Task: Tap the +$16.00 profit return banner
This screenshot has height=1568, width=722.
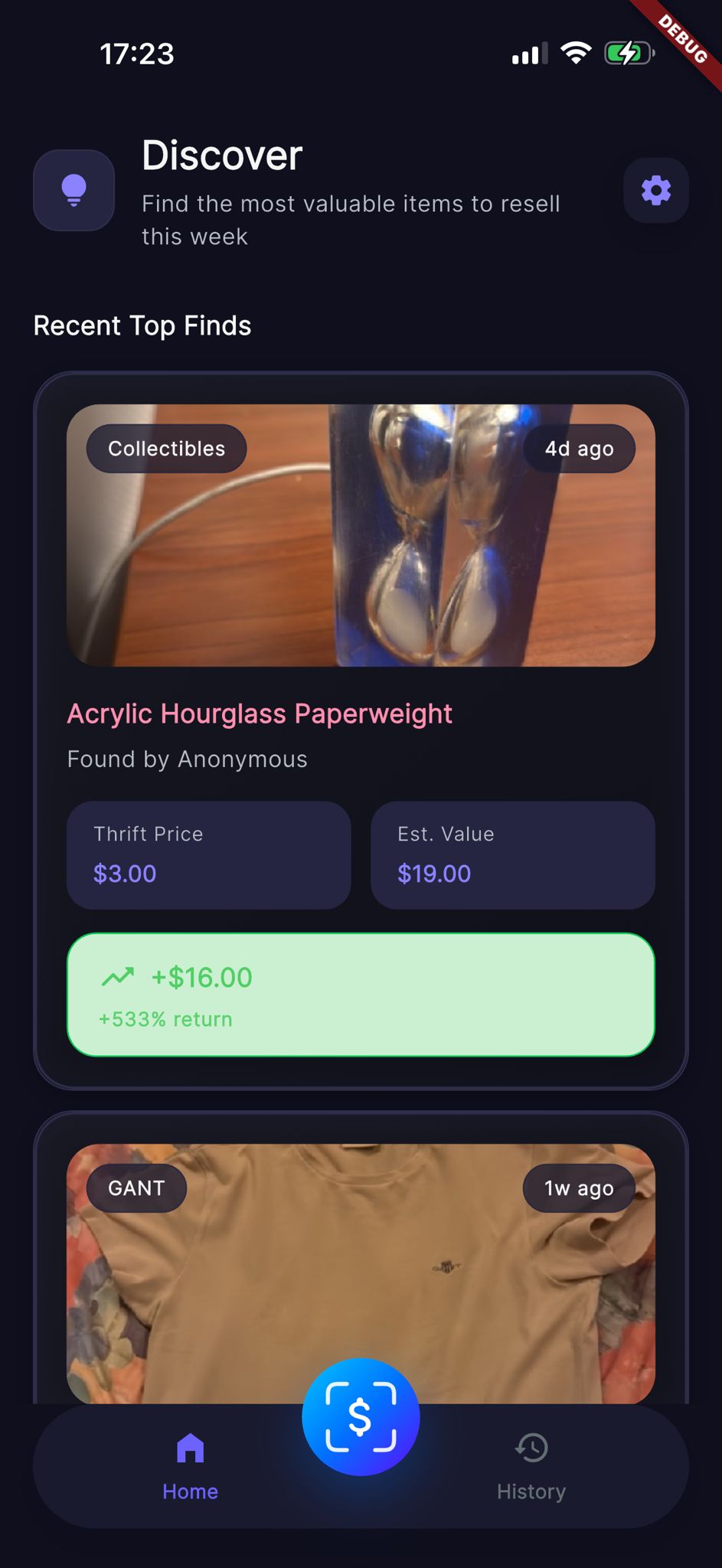Action: 361,995
